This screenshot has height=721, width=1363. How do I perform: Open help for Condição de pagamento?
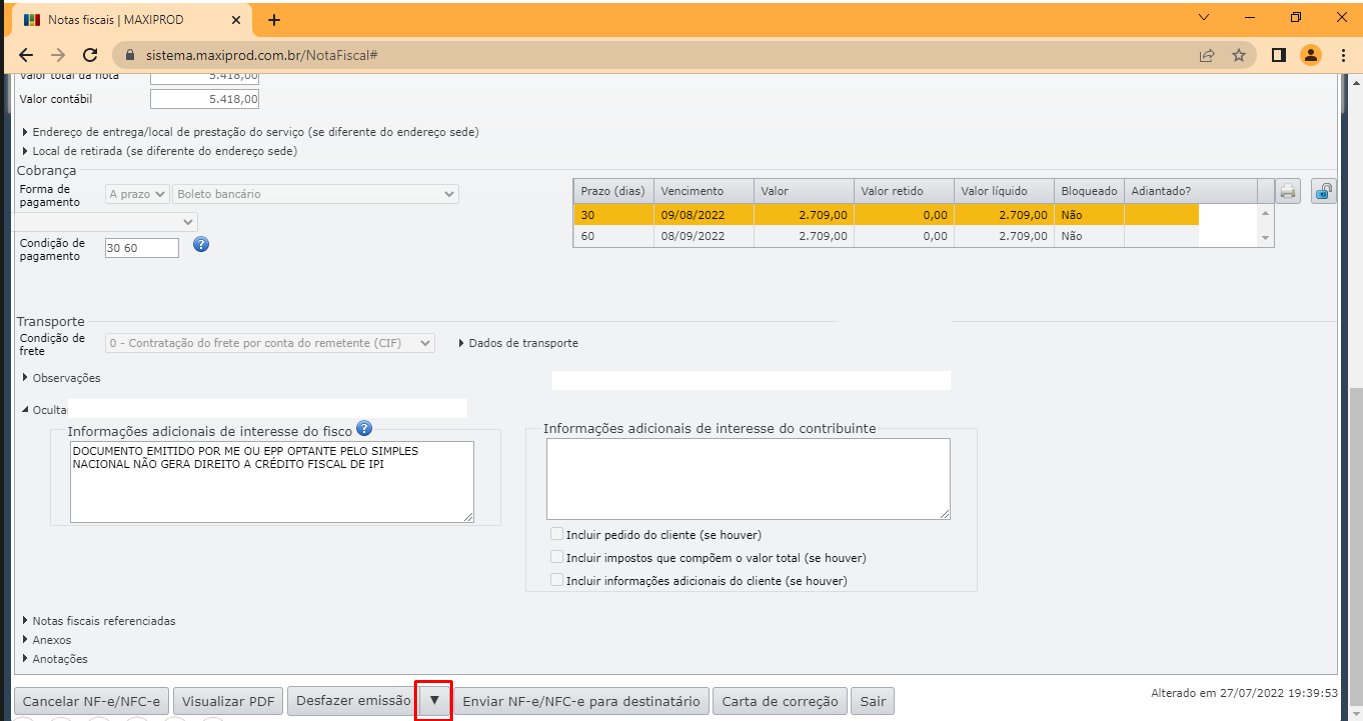(x=201, y=244)
